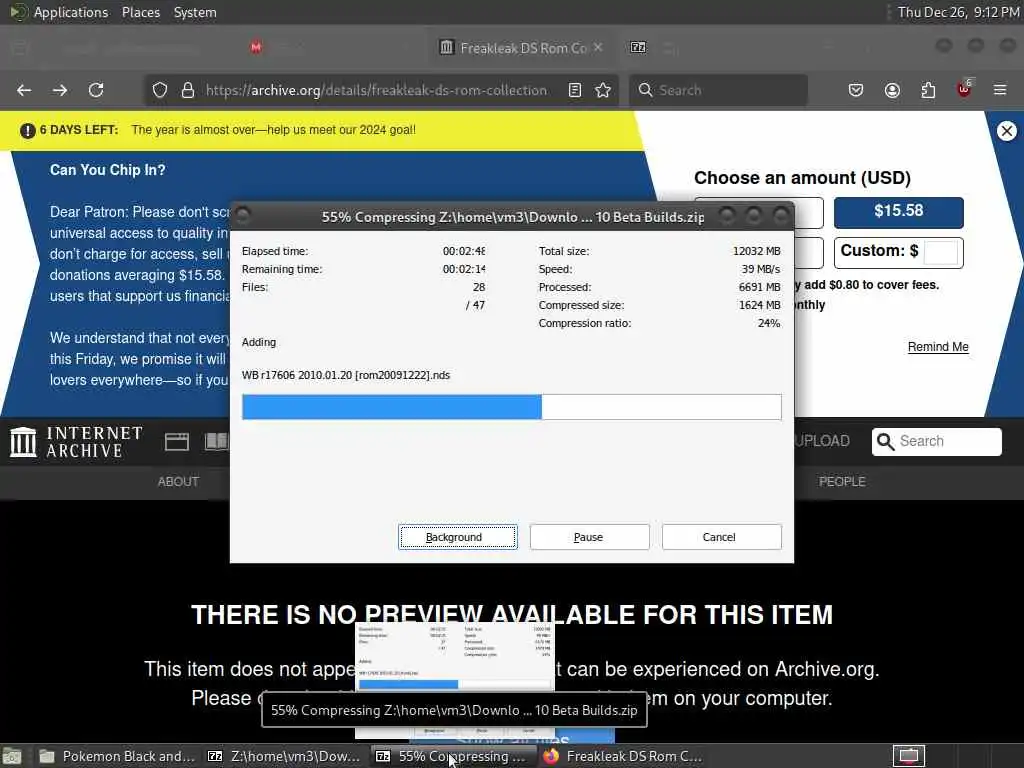
Task: Open the ABOUT link
Action: click(178, 482)
